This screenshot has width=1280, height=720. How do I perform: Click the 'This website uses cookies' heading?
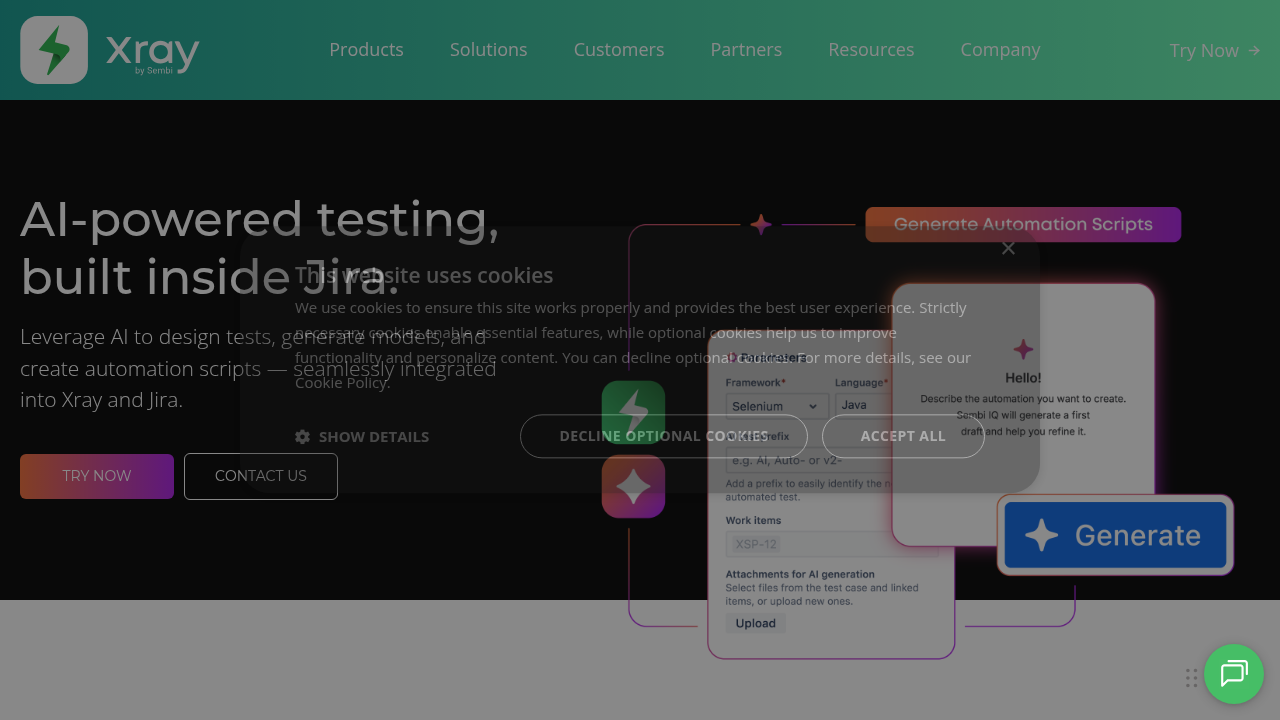pos(424,275)
